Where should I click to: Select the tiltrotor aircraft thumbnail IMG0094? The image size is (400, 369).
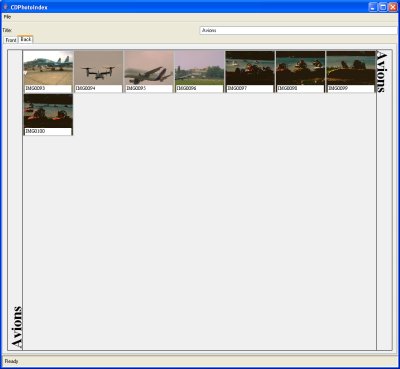pos(99,68)
